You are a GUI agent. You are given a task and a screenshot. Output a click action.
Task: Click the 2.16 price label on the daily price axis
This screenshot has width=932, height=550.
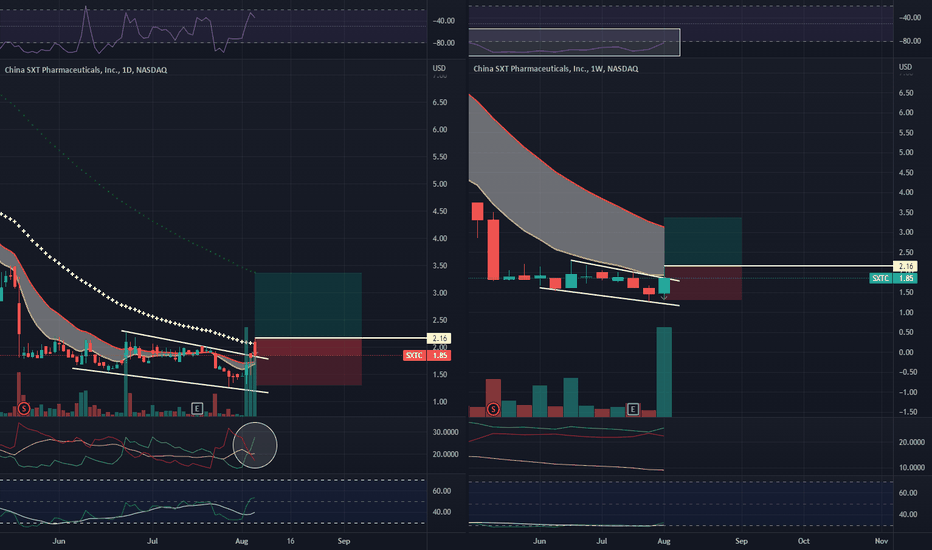pyautogui.click(x=439, y=338)
